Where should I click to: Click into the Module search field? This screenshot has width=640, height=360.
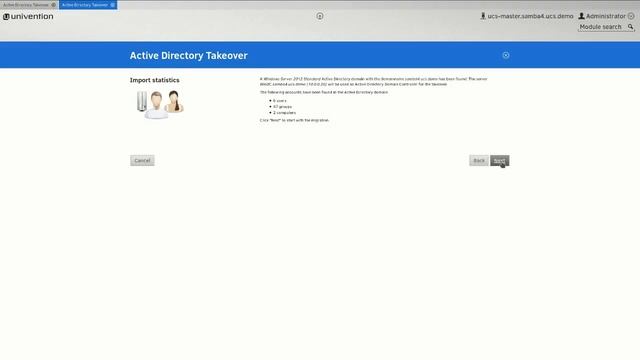(602, 27)
